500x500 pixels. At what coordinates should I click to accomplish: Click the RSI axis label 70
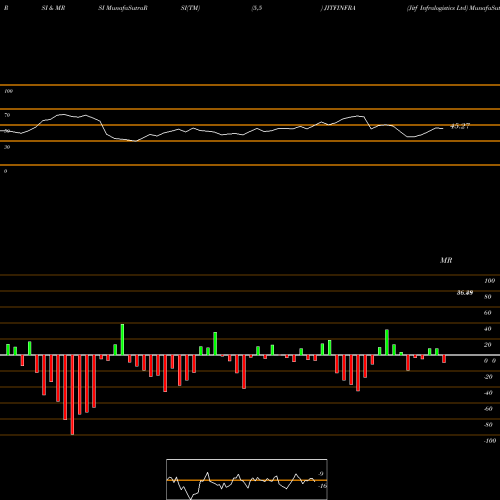pos(7,115)
